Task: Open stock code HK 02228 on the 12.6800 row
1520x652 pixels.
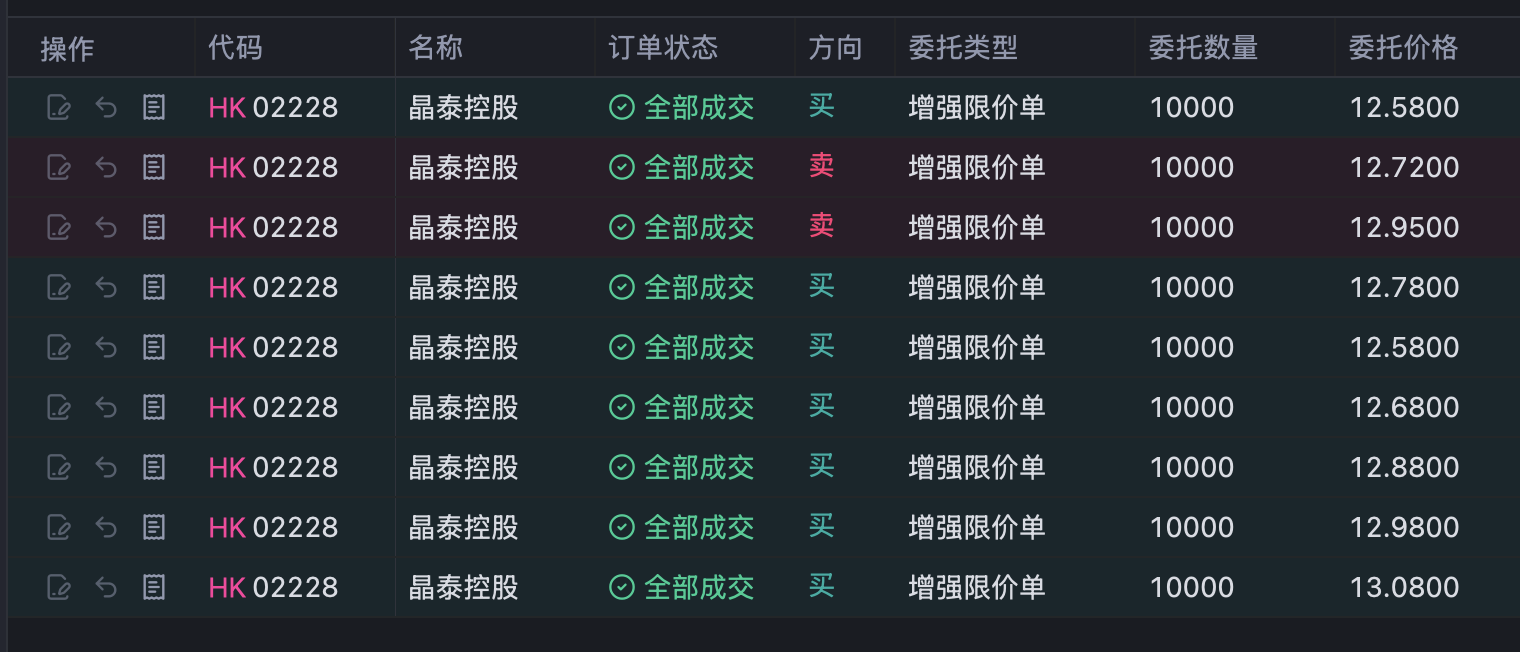Action: click(x=273, y=407)
